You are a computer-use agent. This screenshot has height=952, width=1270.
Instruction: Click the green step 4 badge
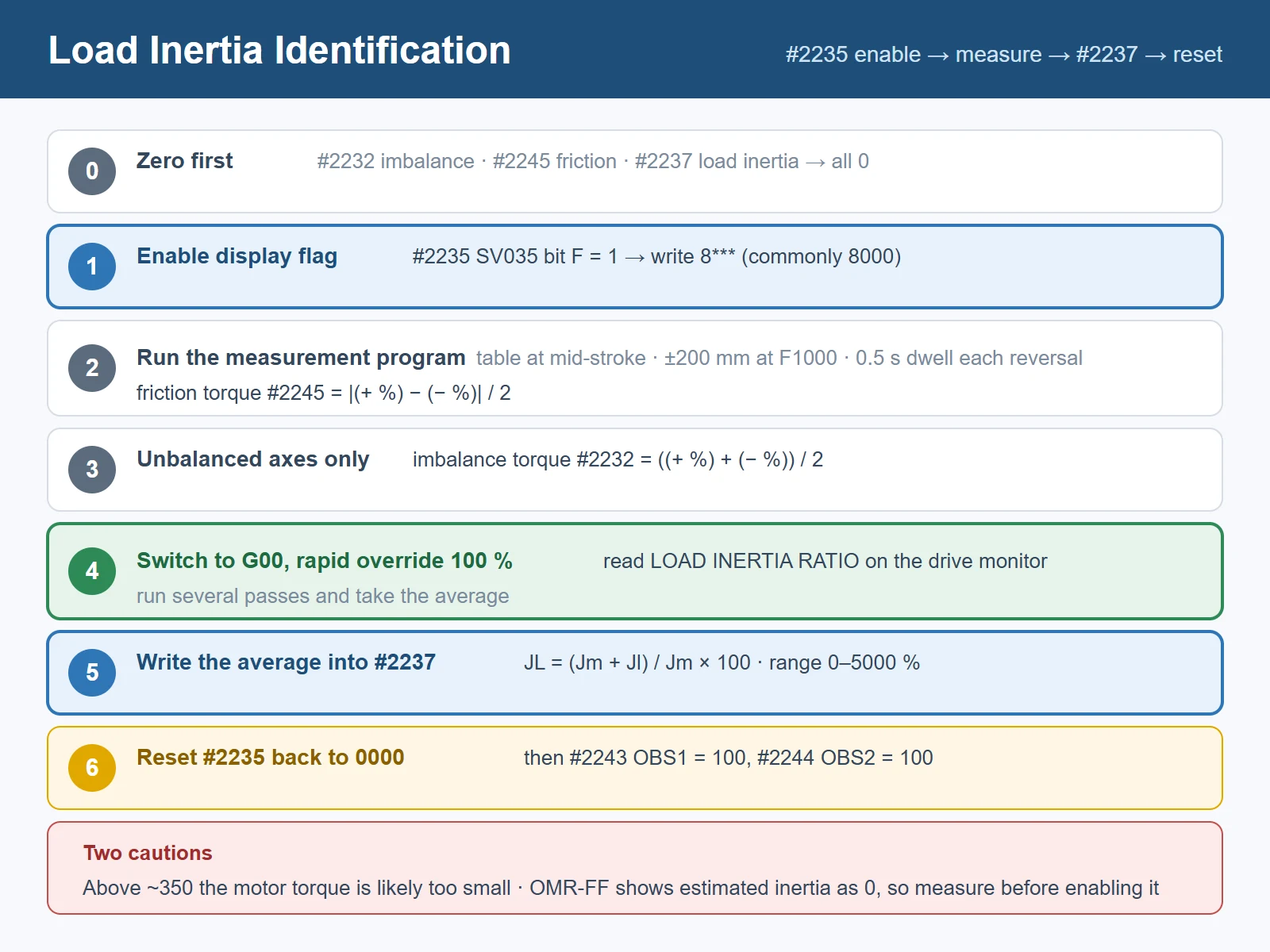(92, 571)
